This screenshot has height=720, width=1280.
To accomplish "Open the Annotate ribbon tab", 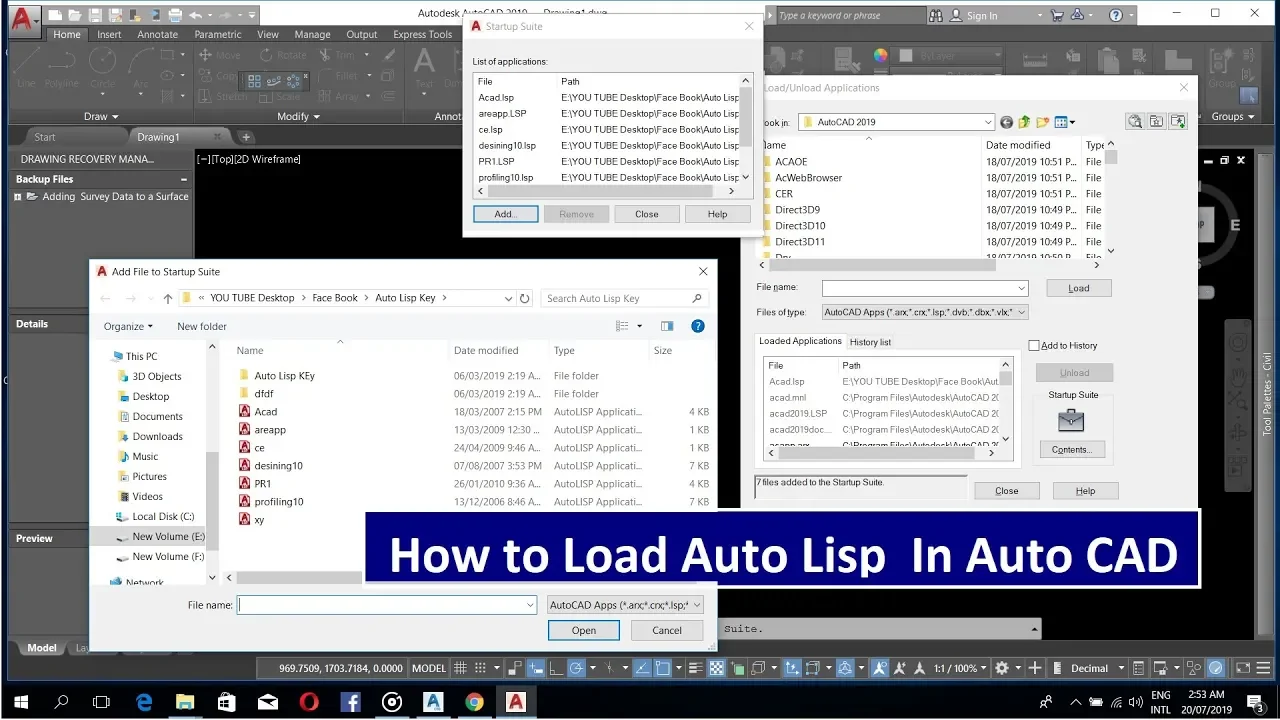I will 158,34.
